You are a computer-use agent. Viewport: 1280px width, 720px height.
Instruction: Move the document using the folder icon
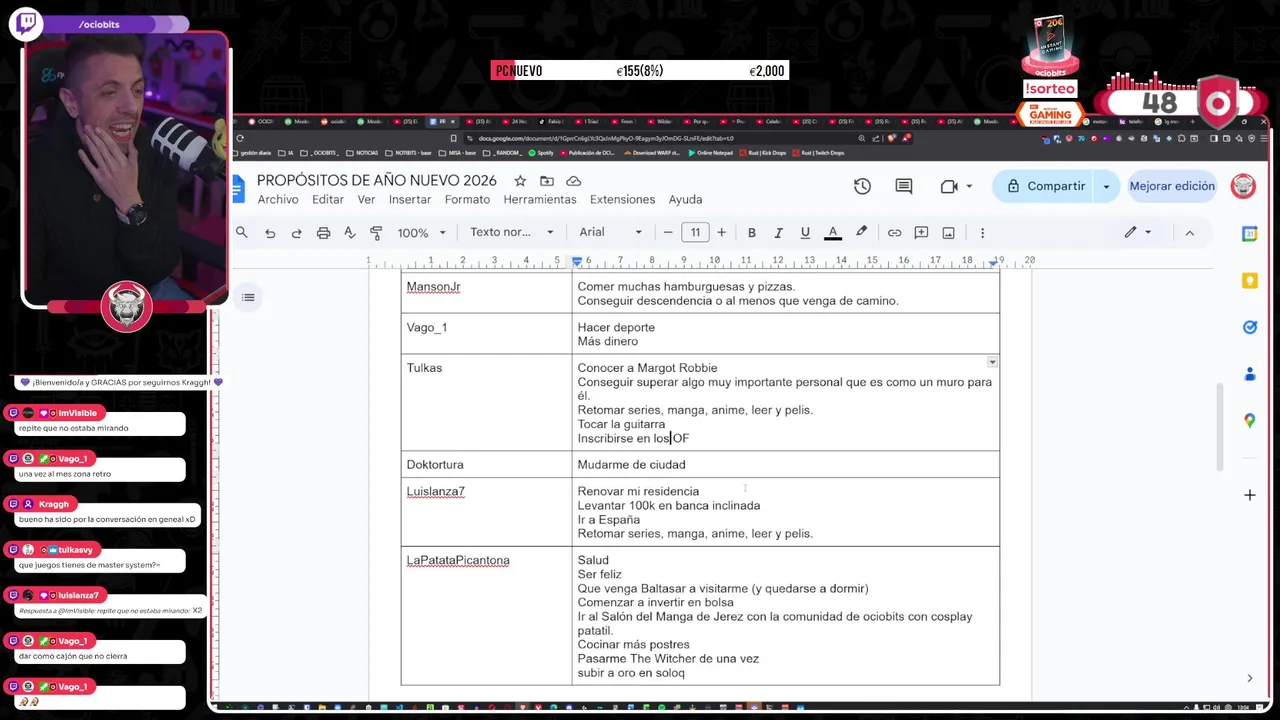[x=547, y=181]
